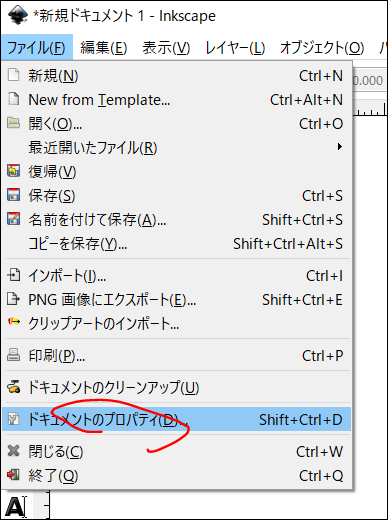
Task: Choose コピーを保存(Y)... entry
Action: click(x=177, y=244)
